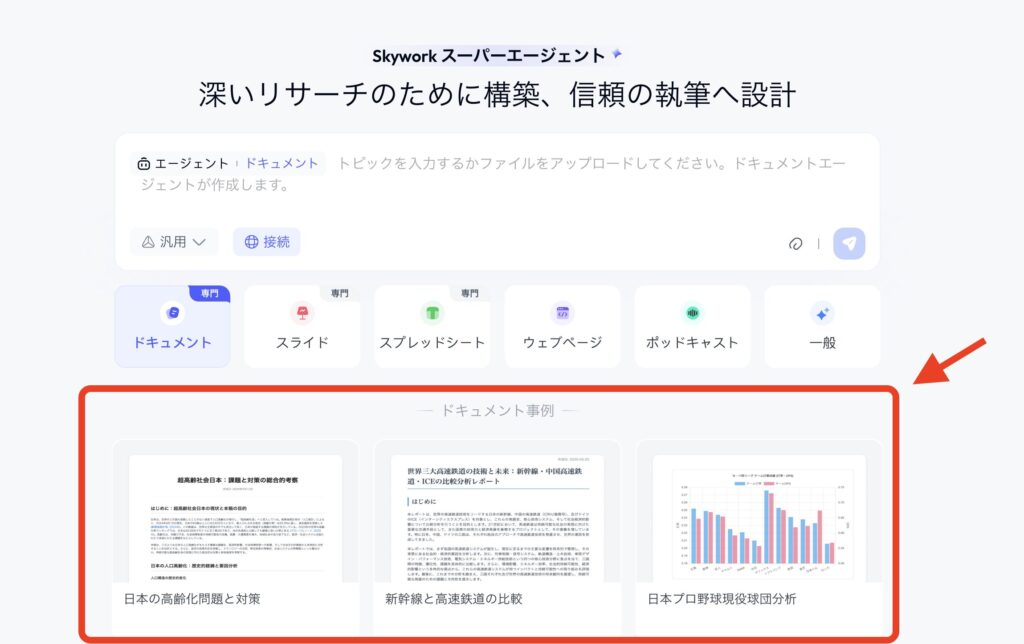This screenshot has width=1024, height=644.
Task: Click the 日本プロ野球現役球団分析 title text
Action: click(722, 598)
